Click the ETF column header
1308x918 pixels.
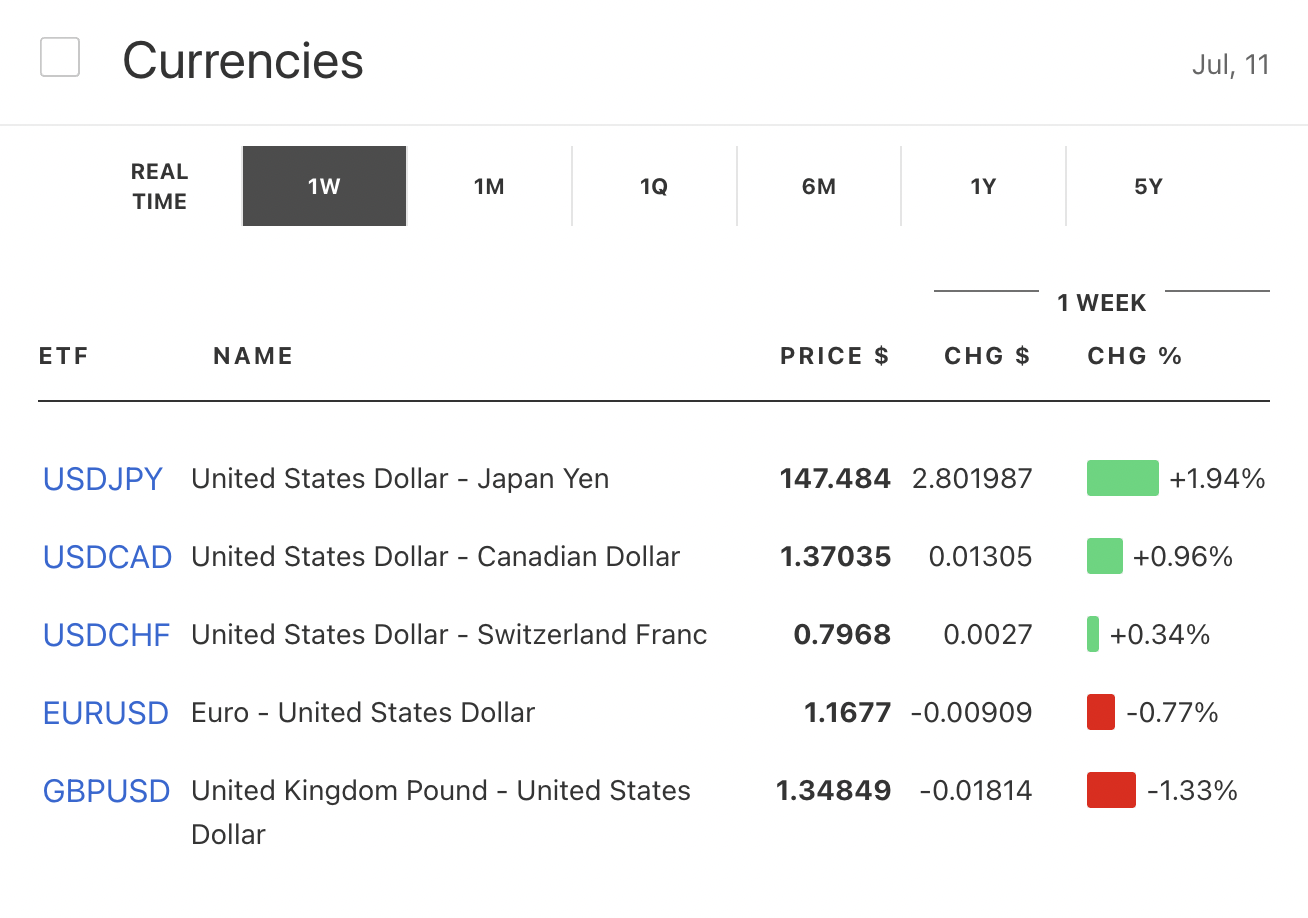tap(64, 356)
